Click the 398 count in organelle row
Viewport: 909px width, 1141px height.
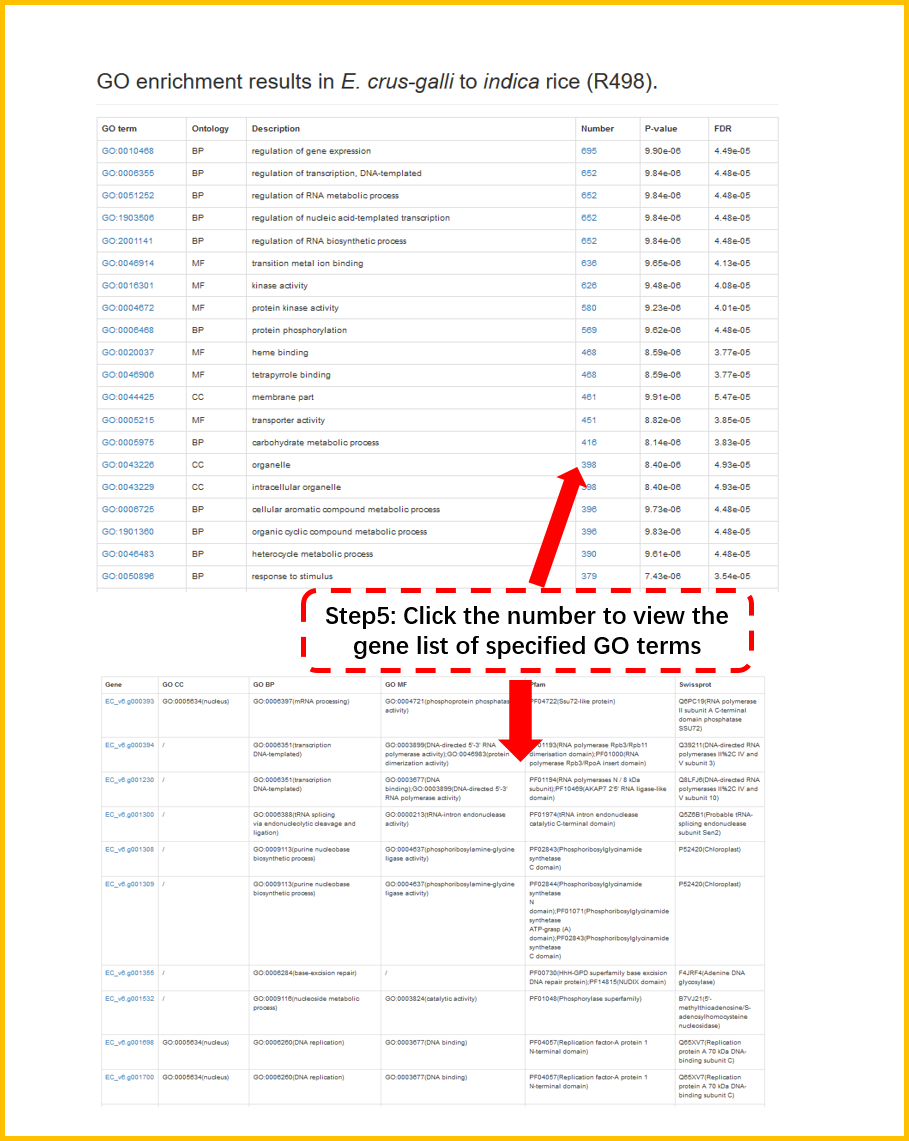(x=588, y=465)
